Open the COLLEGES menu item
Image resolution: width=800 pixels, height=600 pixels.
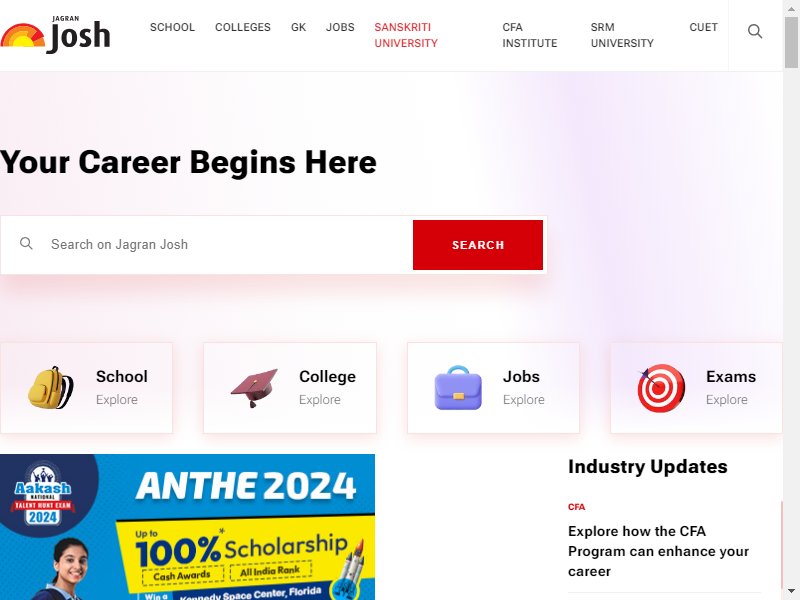243,27
